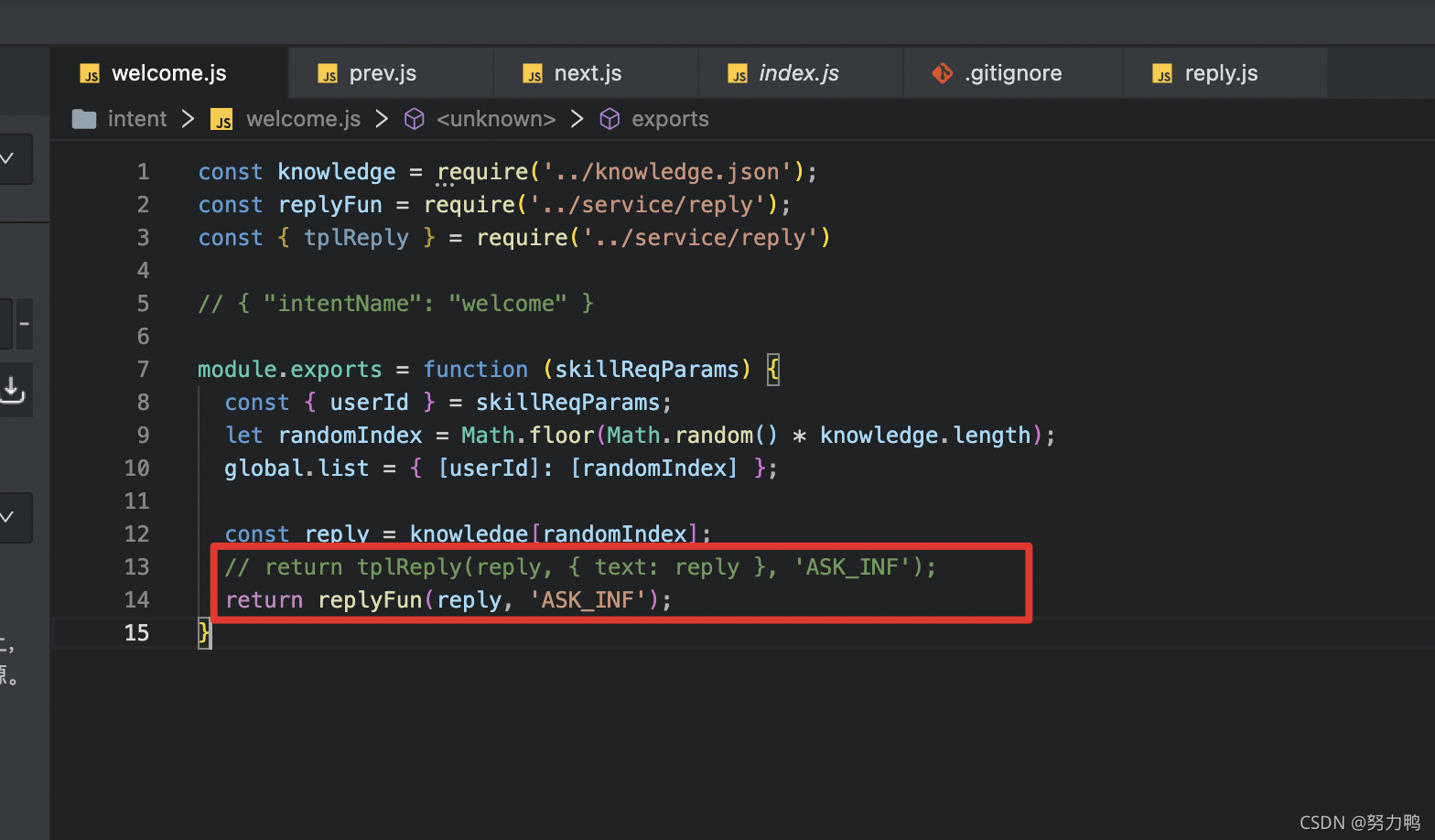Expand breadcrumb chevron after intent

pos(189,119)
